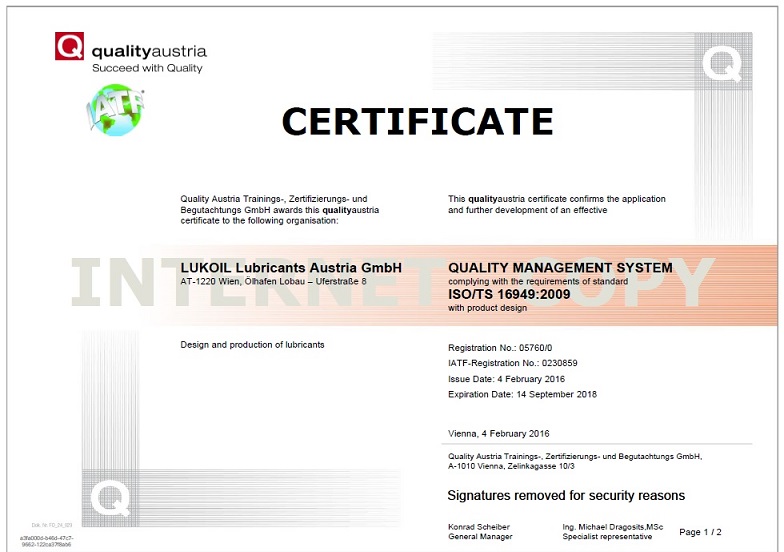
Task: Click the 'qualityaustria' brand name text
Action: (x=149, y=52)
